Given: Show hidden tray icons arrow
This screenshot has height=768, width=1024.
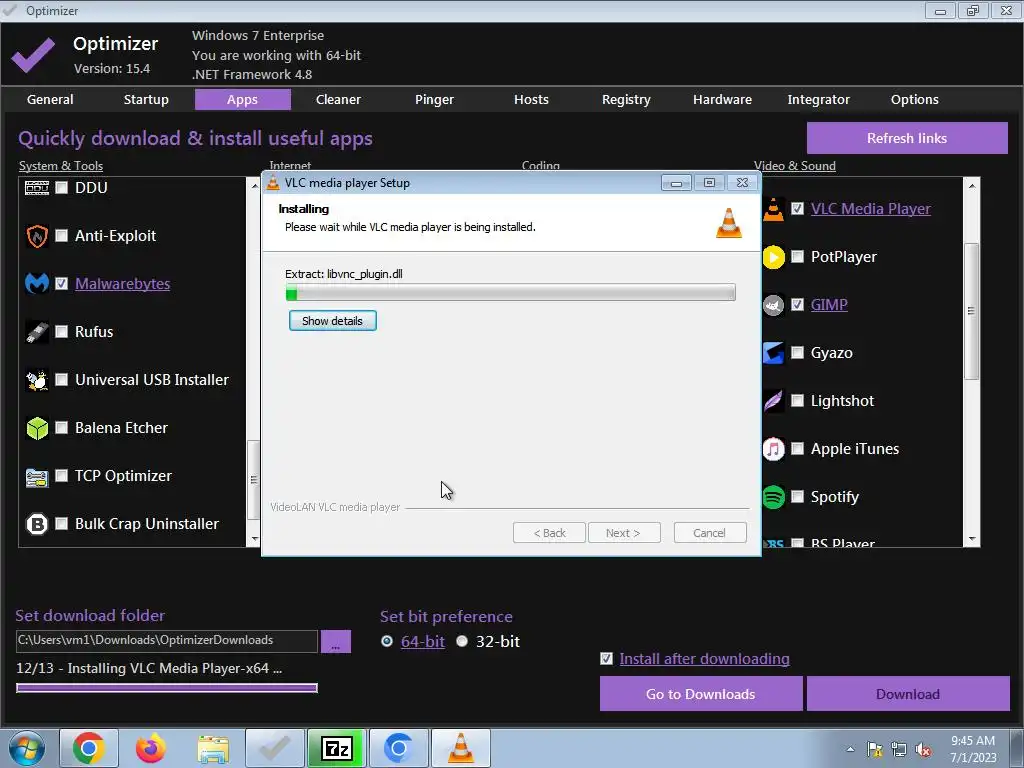Looking at the screenshot, I should 850,750.
